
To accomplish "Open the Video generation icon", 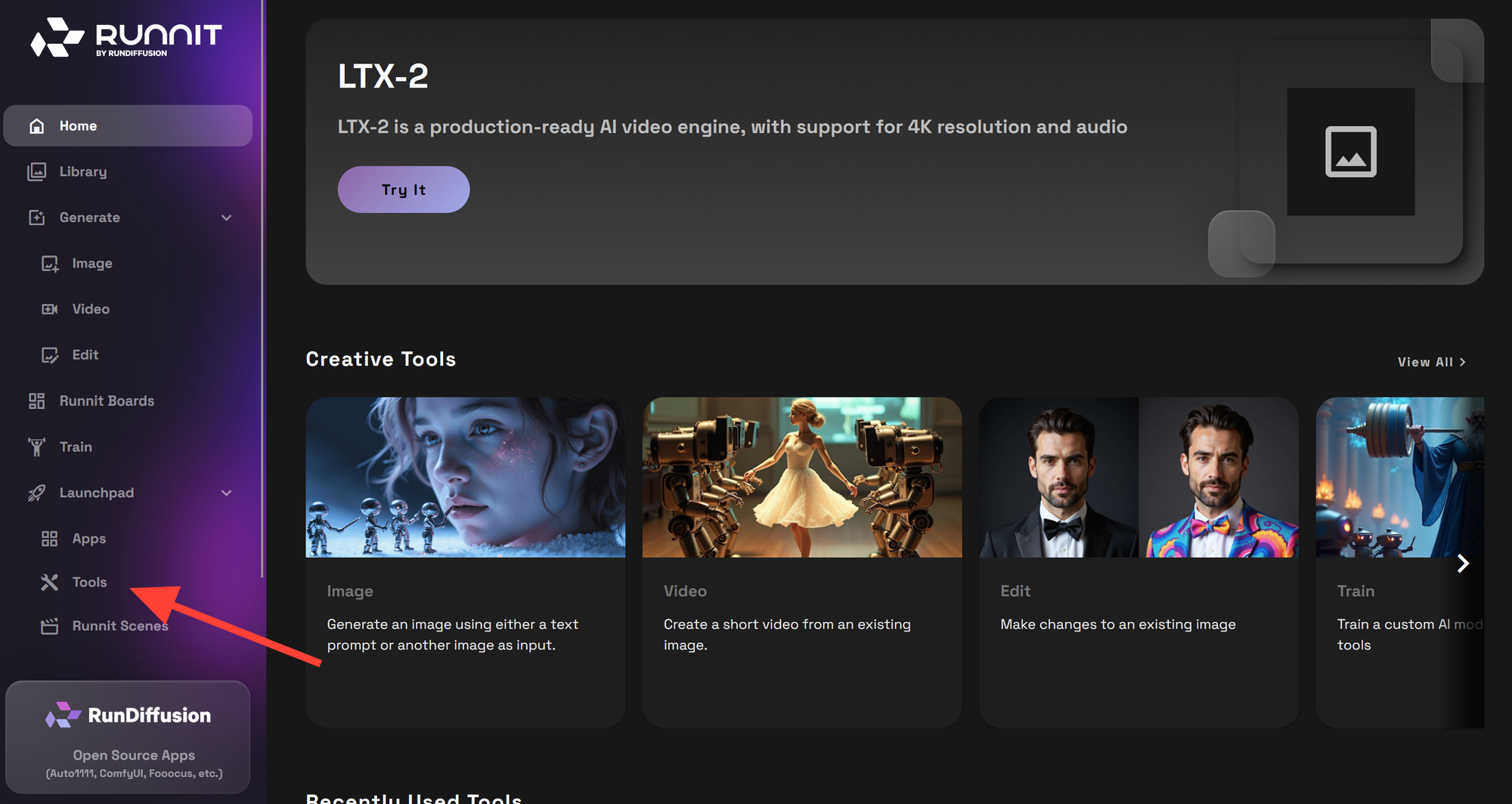I will click(50, 309).
